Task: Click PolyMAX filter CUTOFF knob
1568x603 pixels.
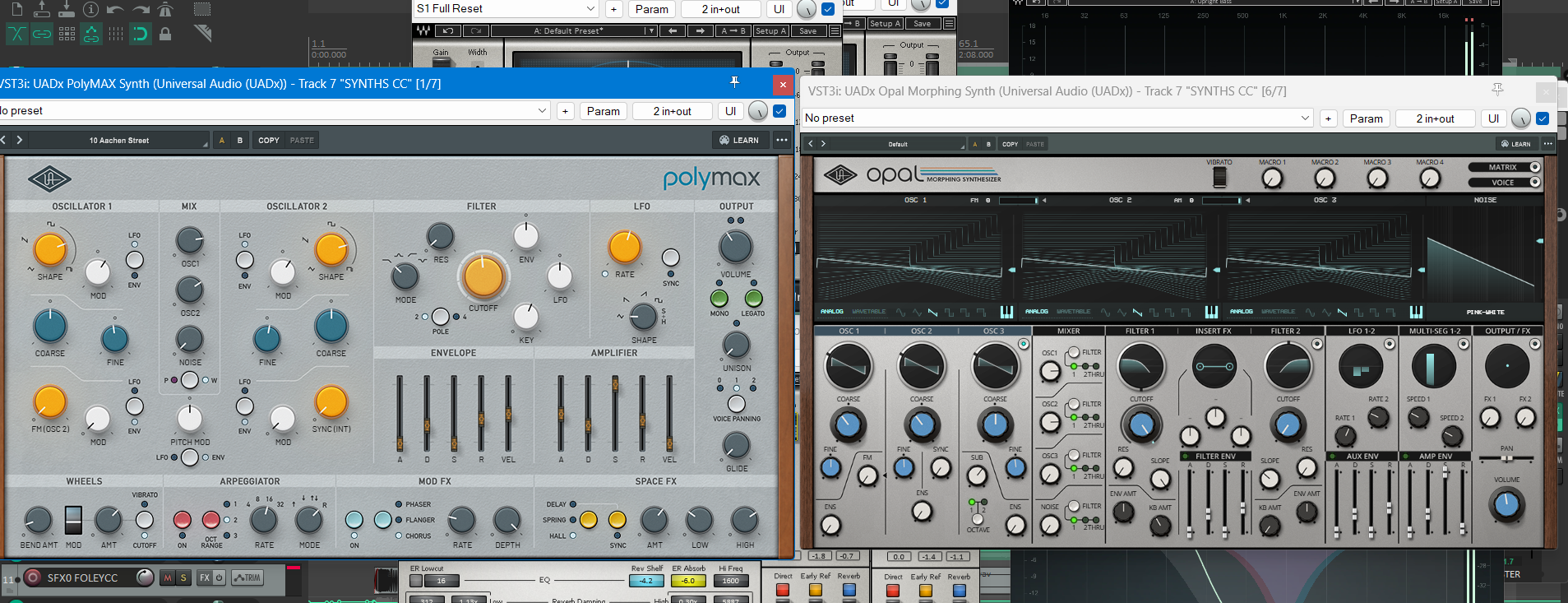Action: (x=483, y=276)
